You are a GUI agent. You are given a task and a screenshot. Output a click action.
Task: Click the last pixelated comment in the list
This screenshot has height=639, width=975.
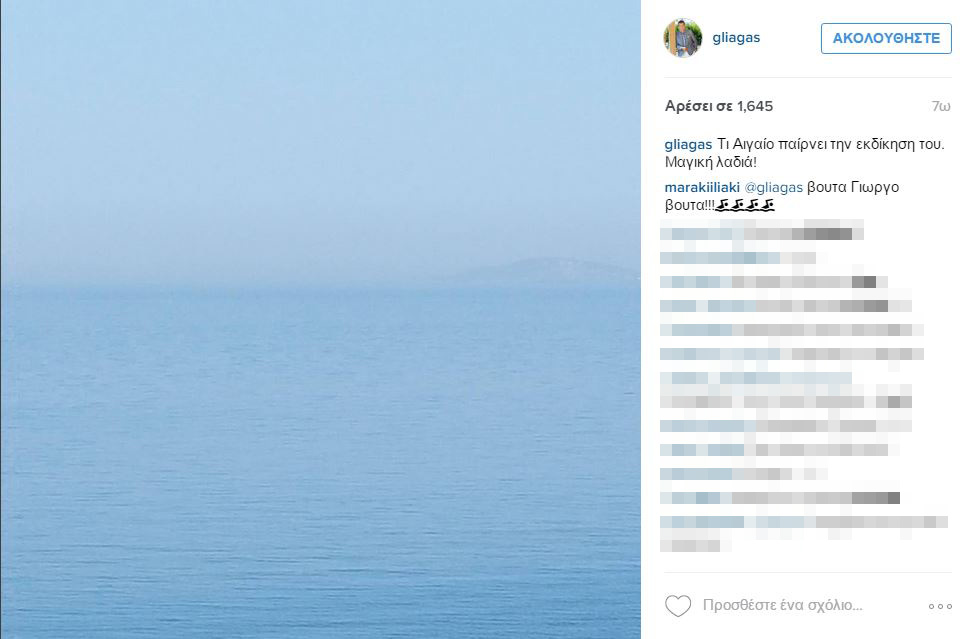point(803,533)
